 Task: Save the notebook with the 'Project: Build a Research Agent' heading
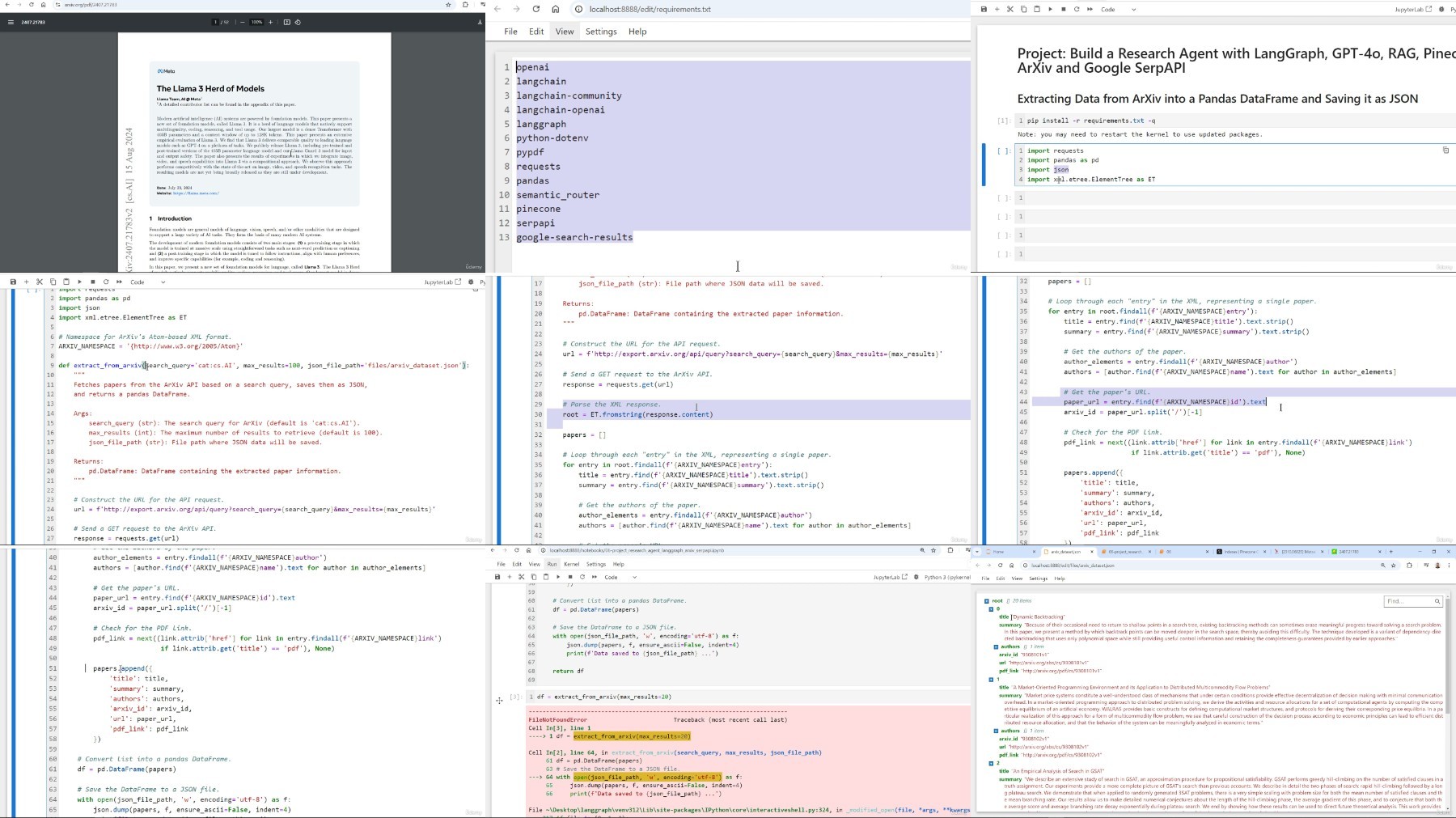point(984,9)
